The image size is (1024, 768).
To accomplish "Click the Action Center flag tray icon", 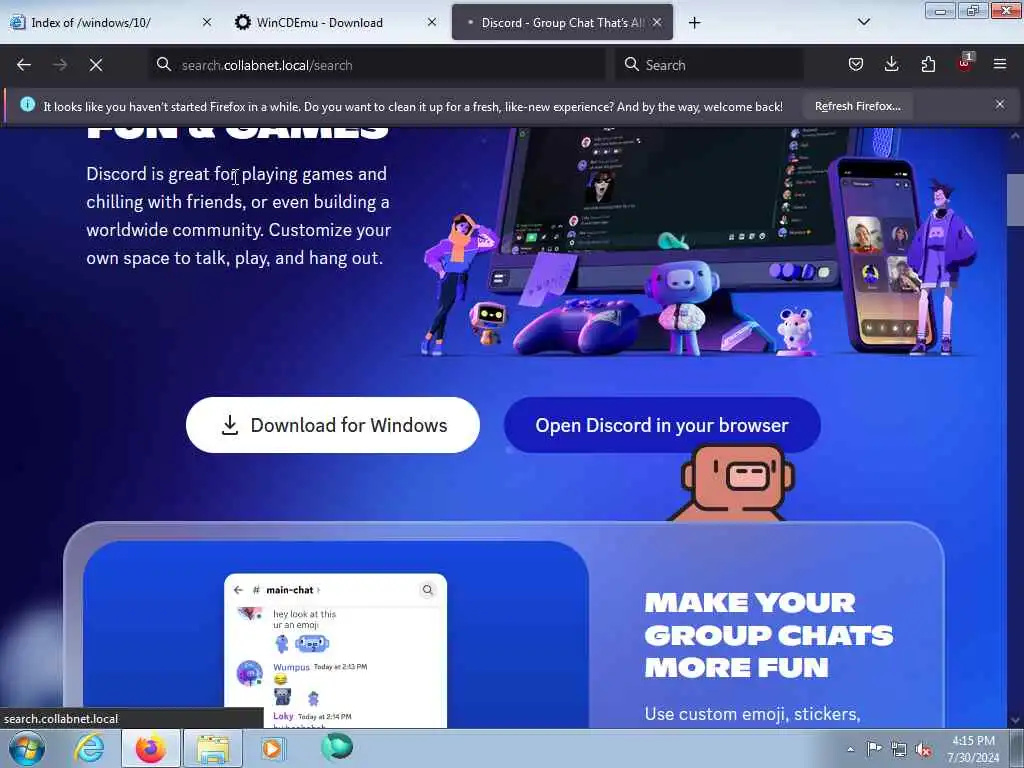I will coord(874,749).
